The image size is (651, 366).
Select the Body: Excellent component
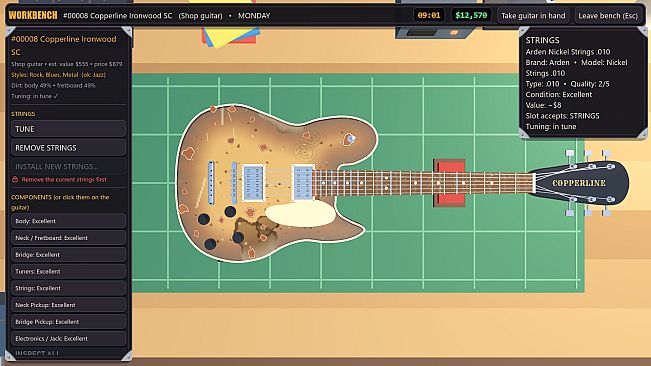tap(68, 221)
